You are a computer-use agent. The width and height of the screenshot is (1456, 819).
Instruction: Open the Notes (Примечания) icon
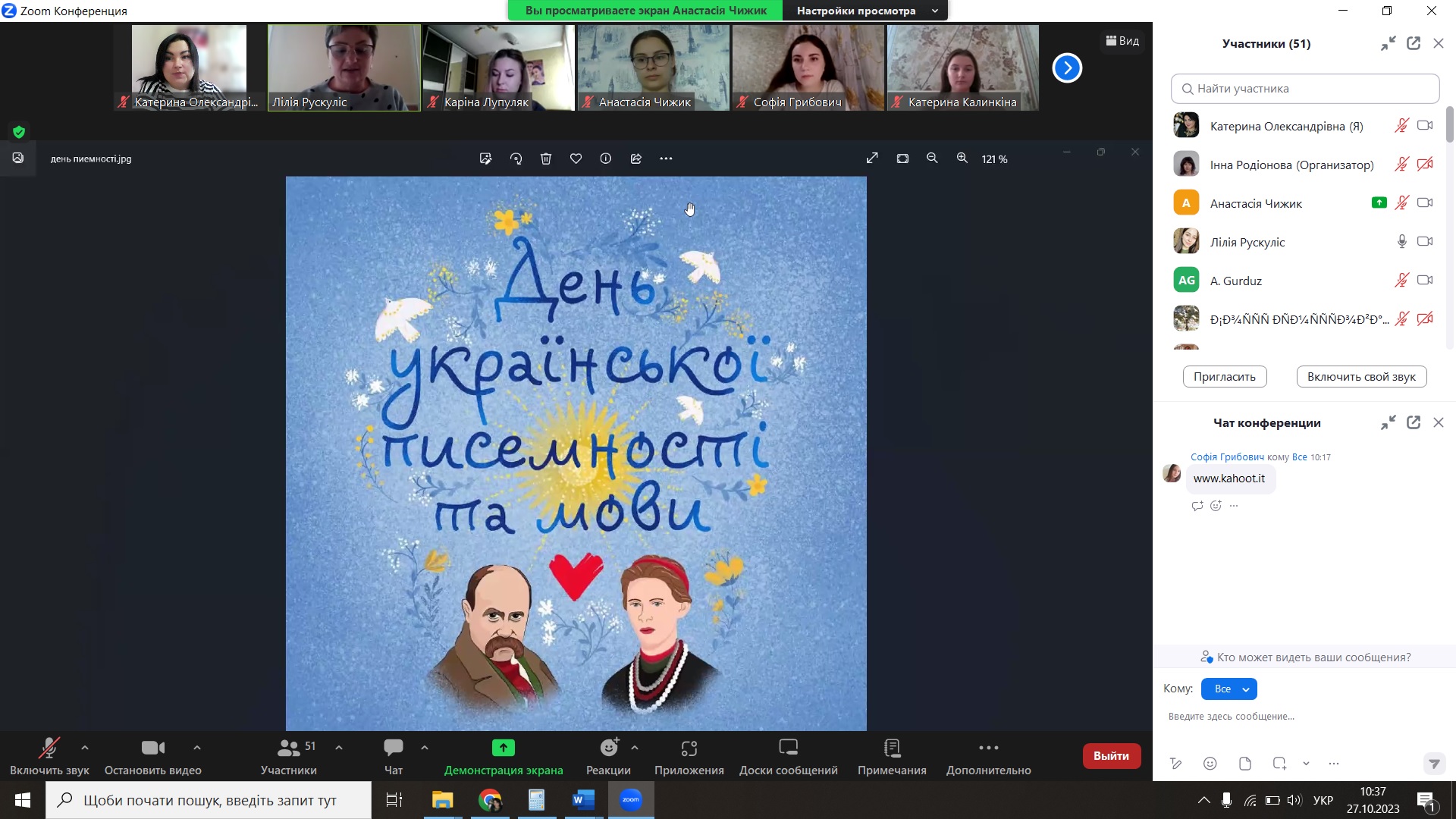tap(892, 748)
